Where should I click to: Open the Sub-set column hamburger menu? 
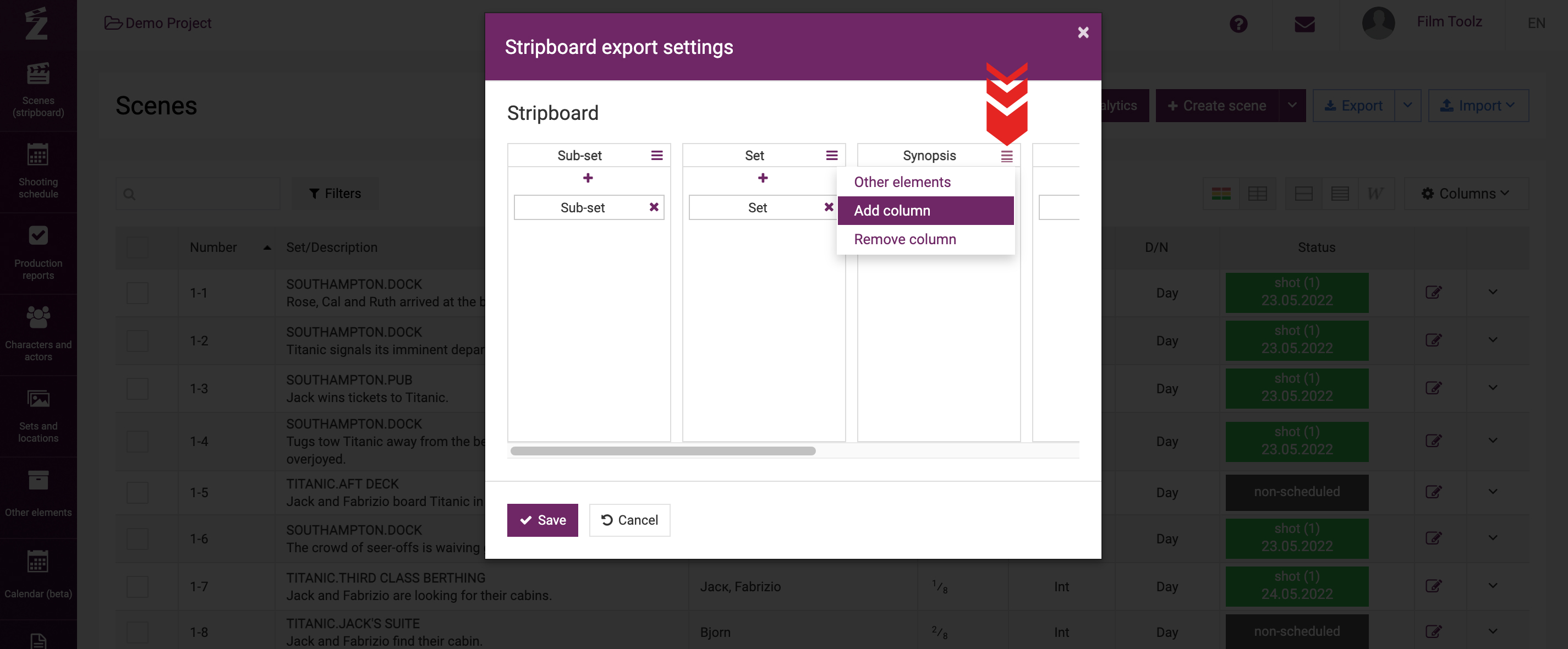coord(657,155)
